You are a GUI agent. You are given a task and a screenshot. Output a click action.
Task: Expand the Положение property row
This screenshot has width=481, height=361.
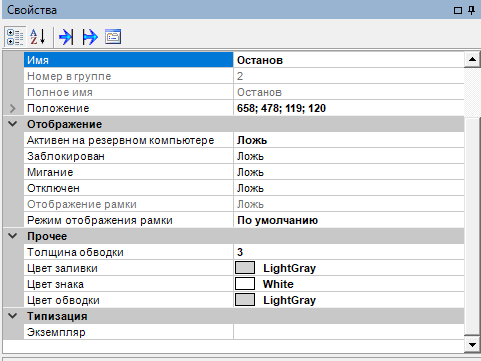(x=13, y=108)
